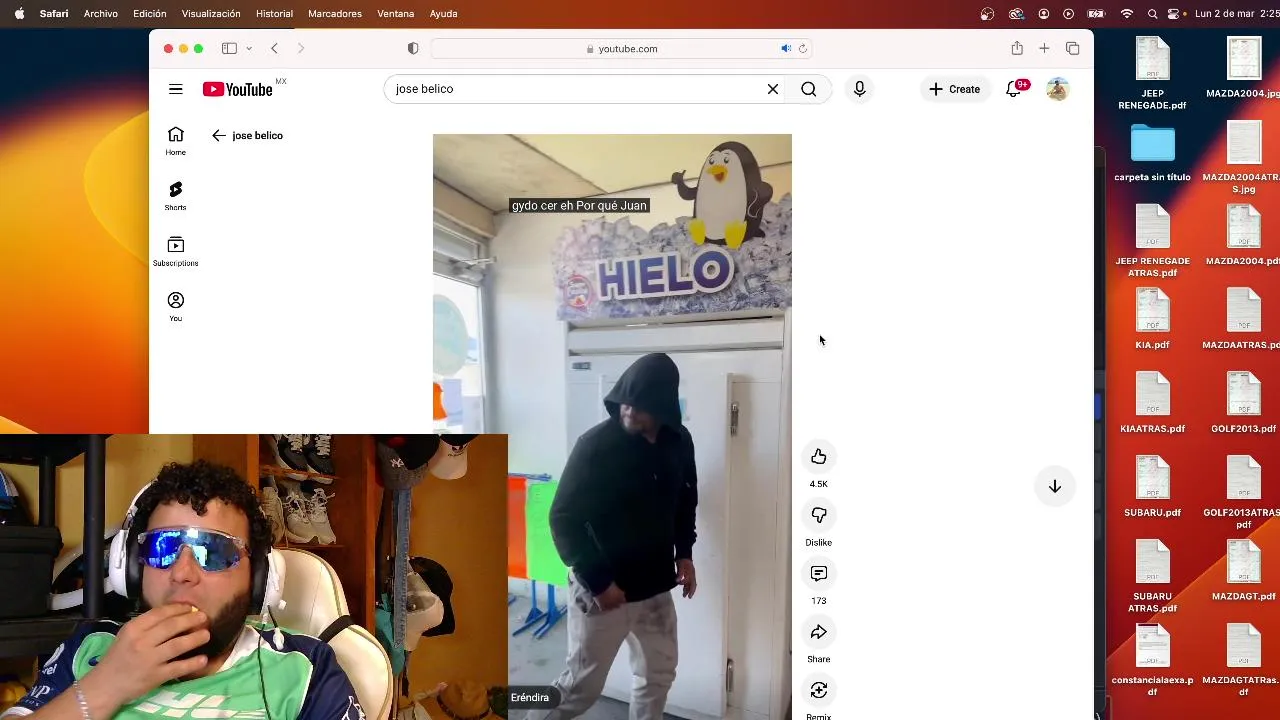Select KIA.pdf on the desktop
Image resolution: width=1280 pixels, height=720 pixels.
(1152, 319)
